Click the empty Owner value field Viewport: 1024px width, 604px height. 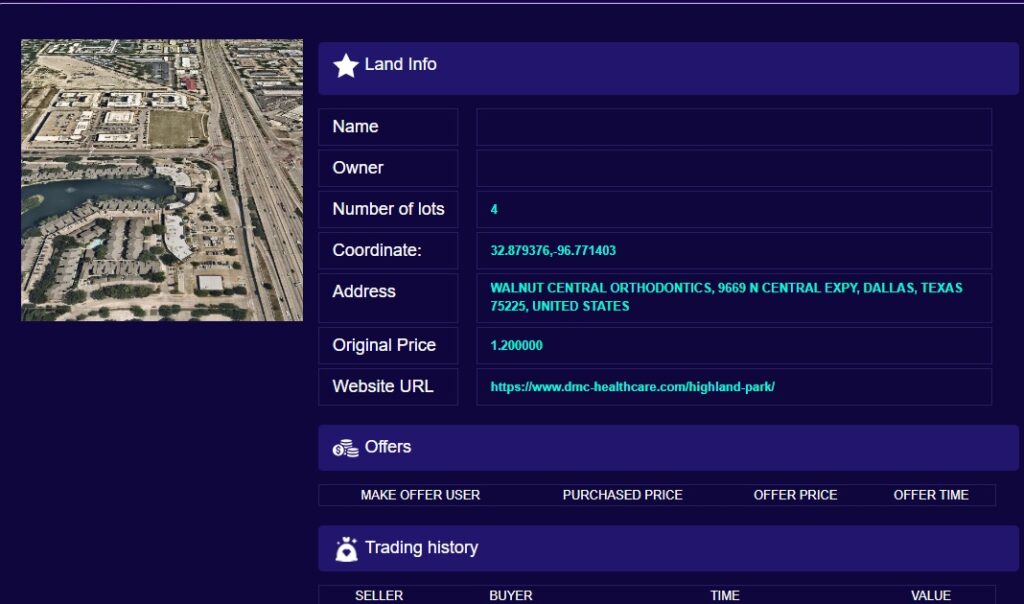click(734, 168)
